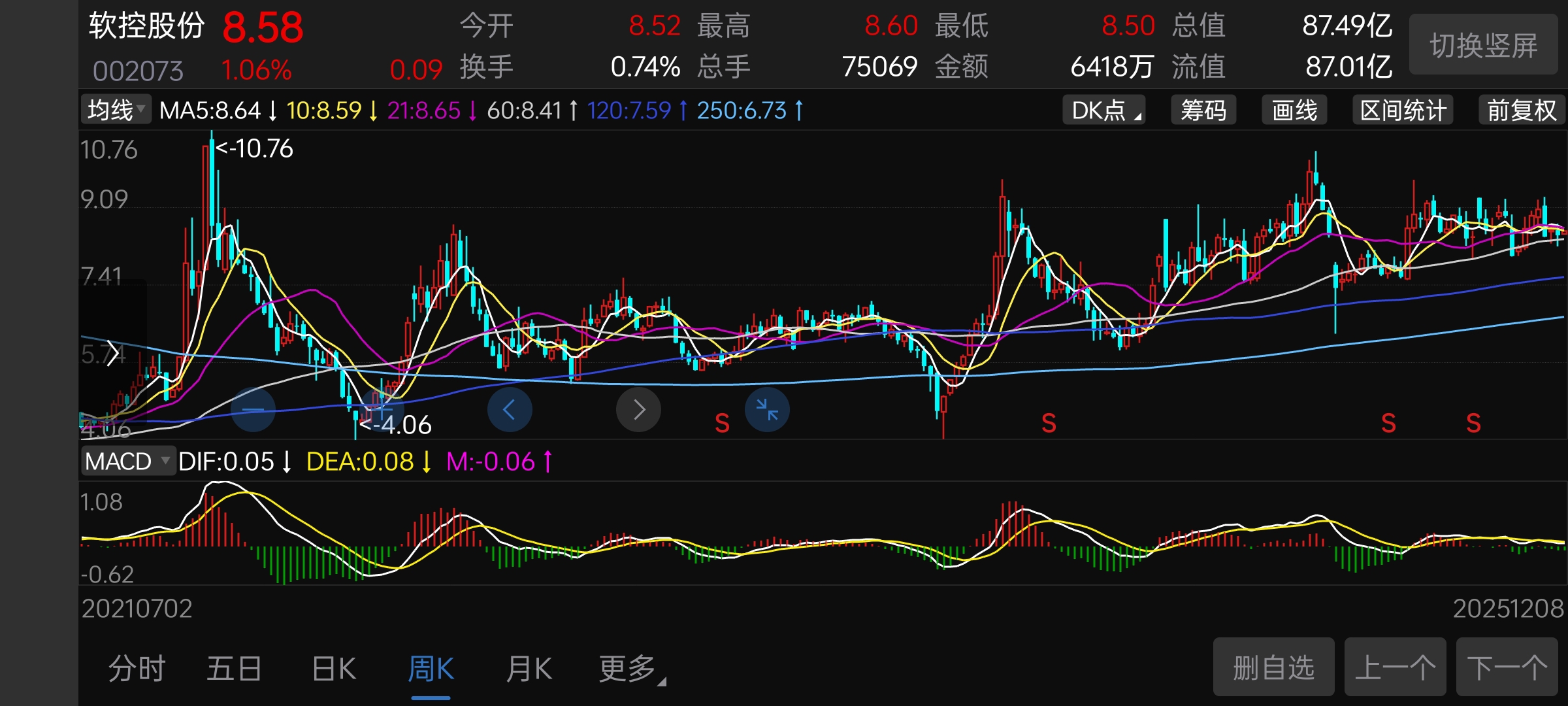Tap the collapse arrows icon on chart

click(x=767, y=410)
